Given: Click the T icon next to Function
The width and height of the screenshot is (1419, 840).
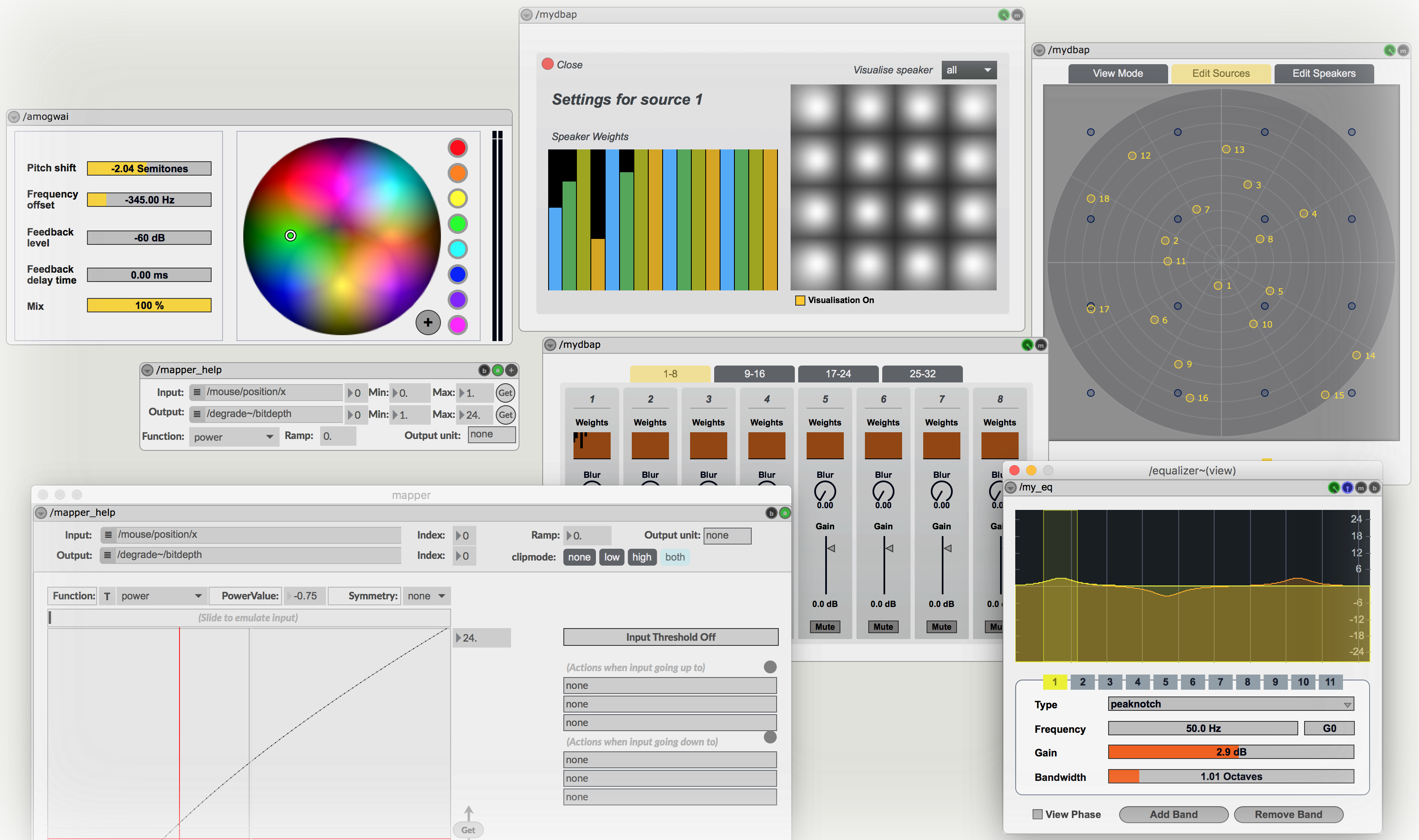Looking at the screenshot, I should [107, 596].
